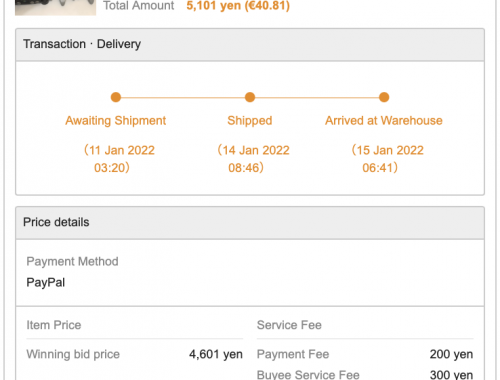Click the PayPal payment method text
This screenshot has width=500, height=380.
point(46,283)
